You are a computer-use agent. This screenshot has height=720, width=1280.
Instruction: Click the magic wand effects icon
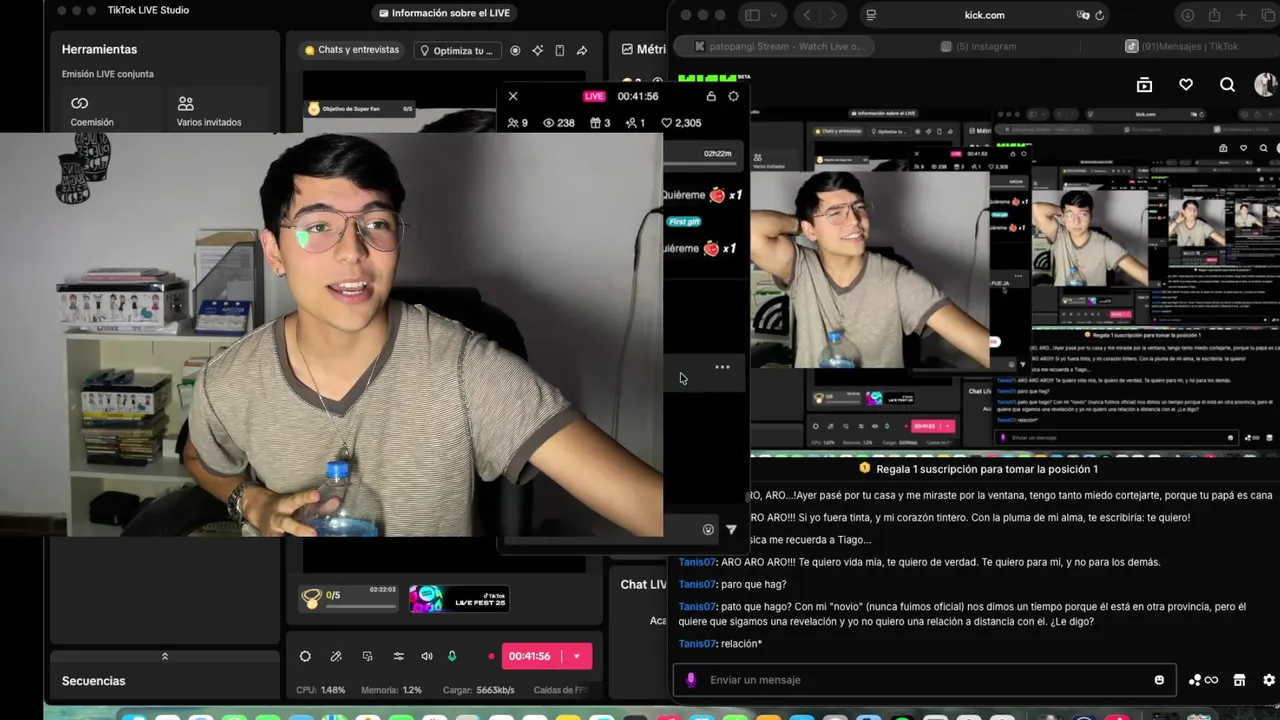coord(336,656)
